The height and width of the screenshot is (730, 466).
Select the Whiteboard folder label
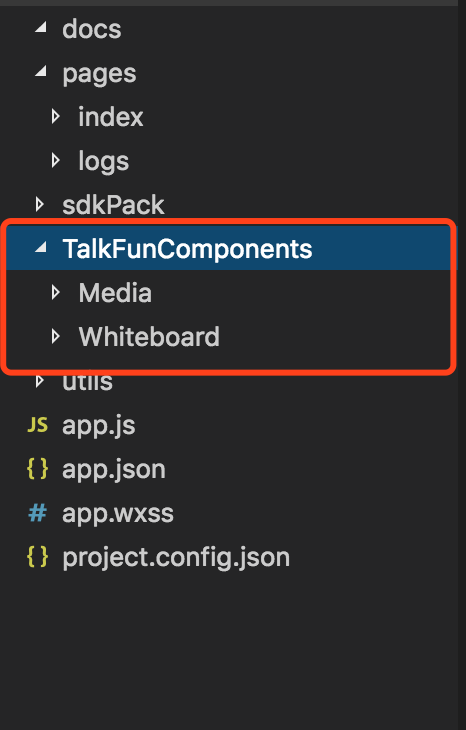[x=149, y=336]
